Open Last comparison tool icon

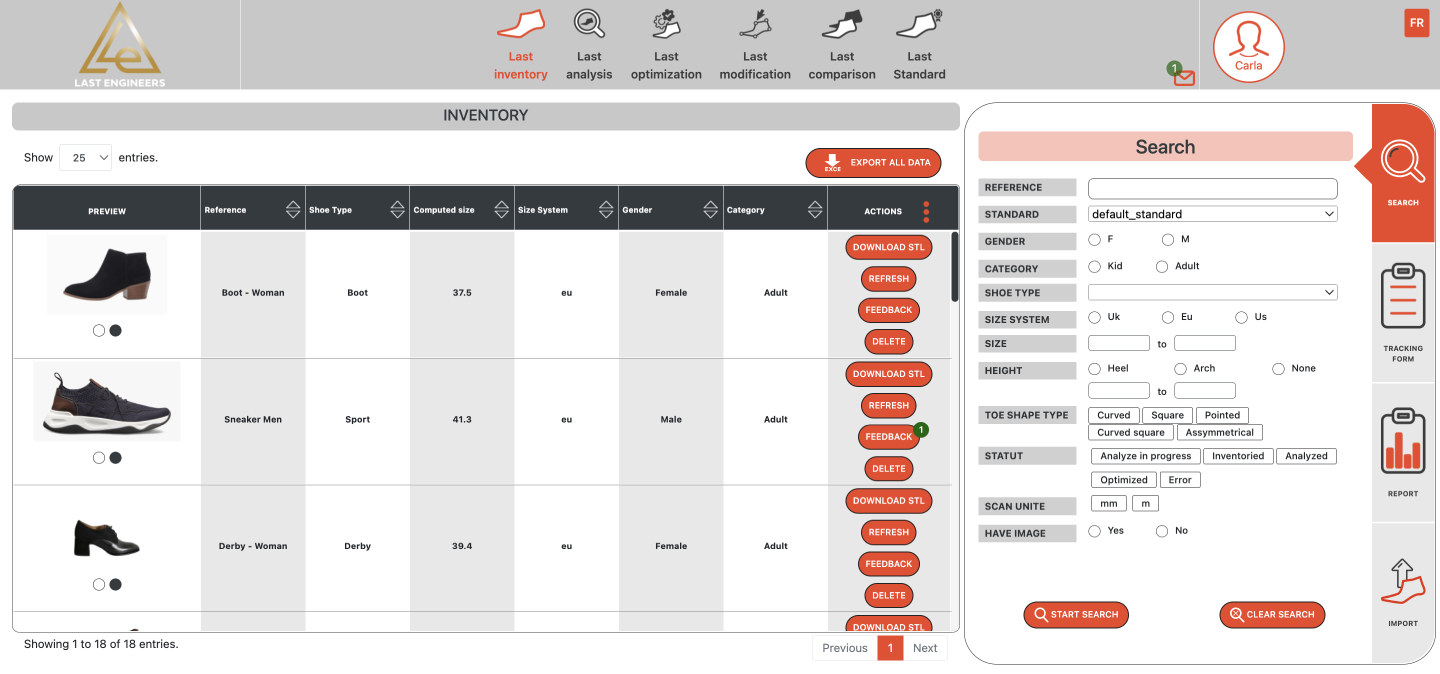[x=842, y=25]
